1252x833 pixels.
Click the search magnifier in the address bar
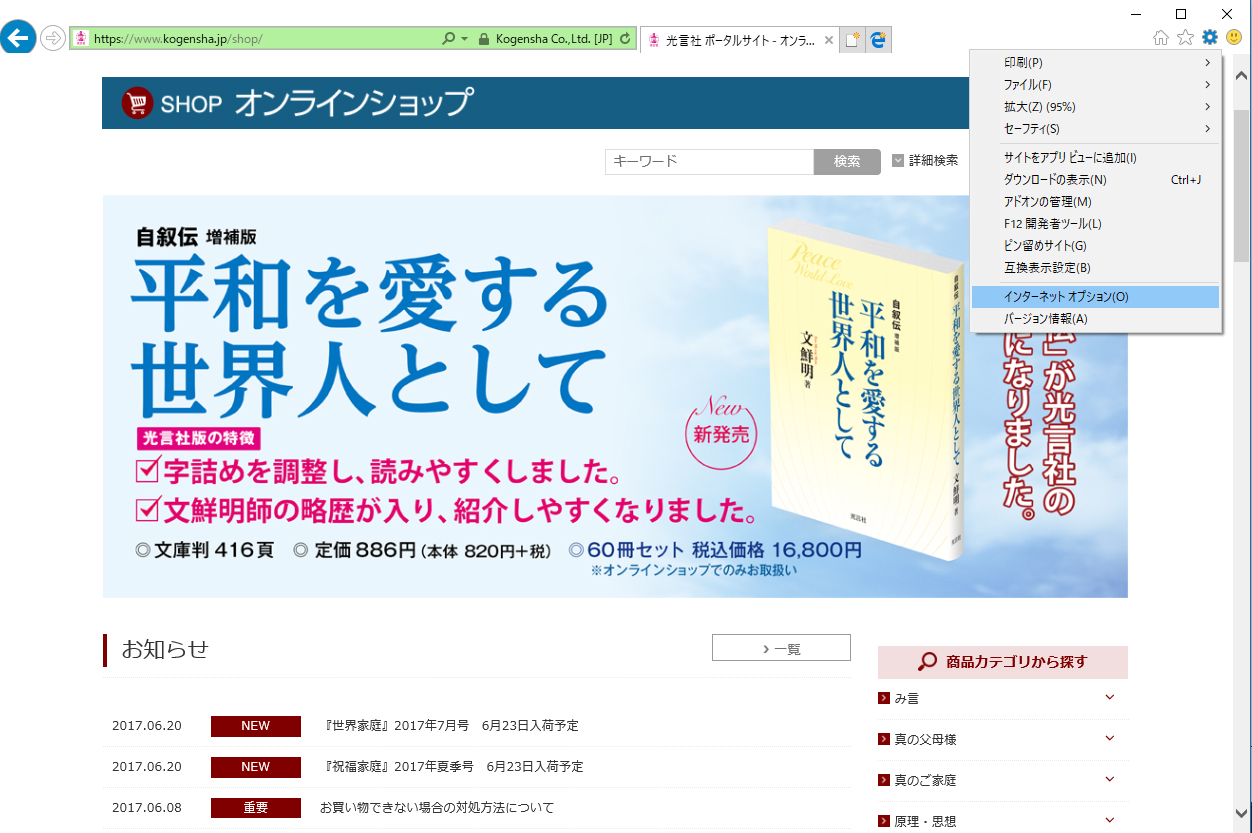point(448,39)
